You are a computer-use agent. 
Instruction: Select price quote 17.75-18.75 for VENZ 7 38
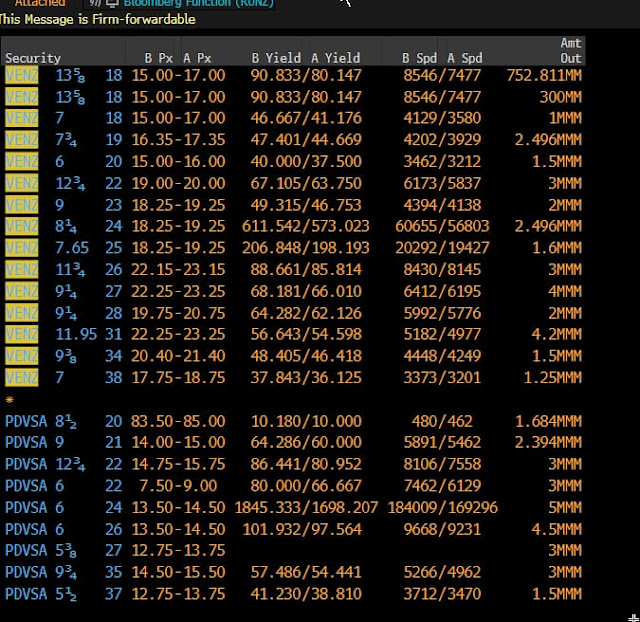click(178, 378)
